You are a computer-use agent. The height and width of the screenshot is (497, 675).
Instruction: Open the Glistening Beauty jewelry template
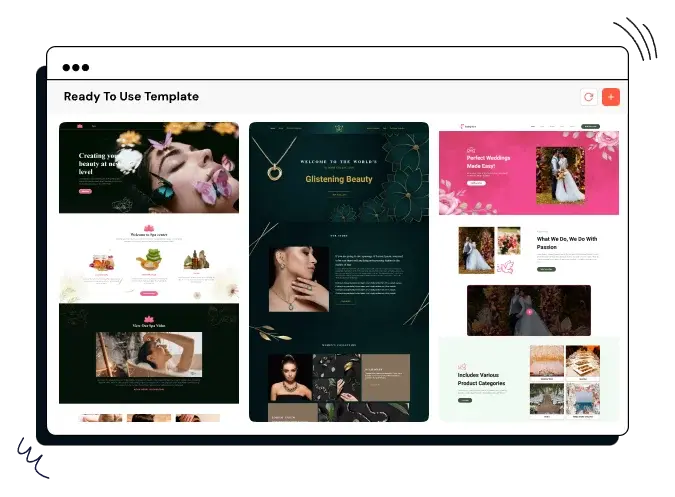pos(339,272)
